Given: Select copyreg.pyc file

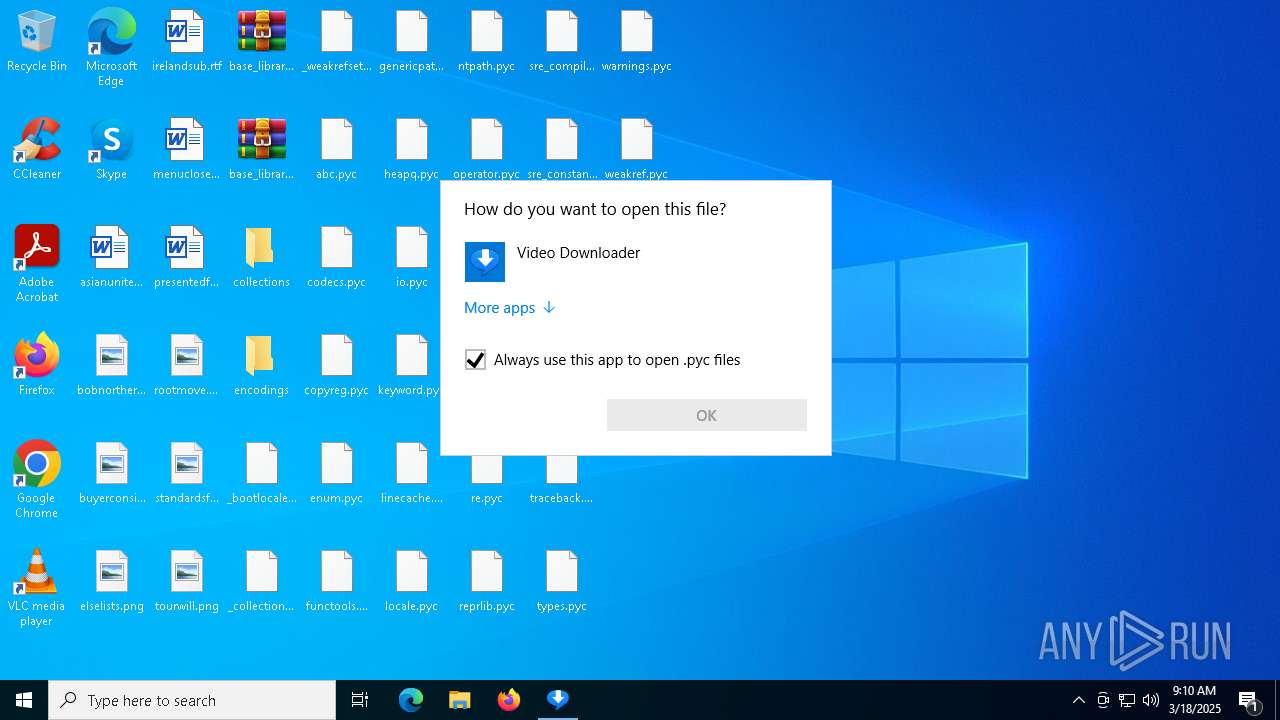Looking at the screenshot, I should point(337,366).
